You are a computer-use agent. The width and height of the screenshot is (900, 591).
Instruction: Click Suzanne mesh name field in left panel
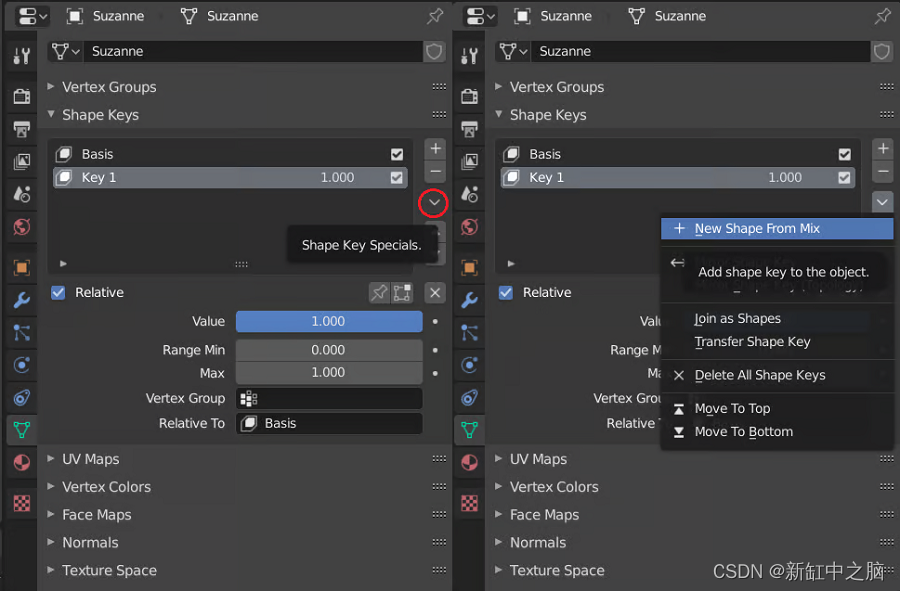253,52
